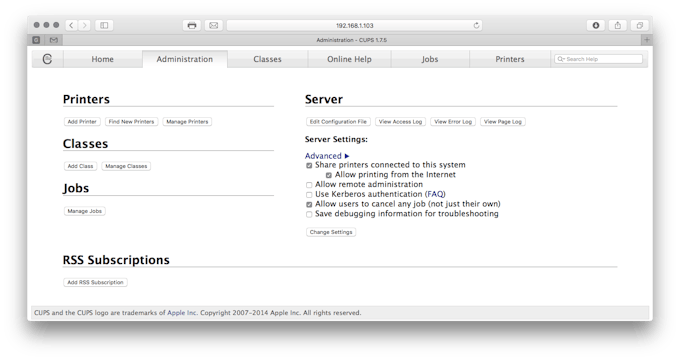Click the RSS Subscriptions heading
Image resolution: width=680 pixels, height=360 pixels.
[116, 260]
